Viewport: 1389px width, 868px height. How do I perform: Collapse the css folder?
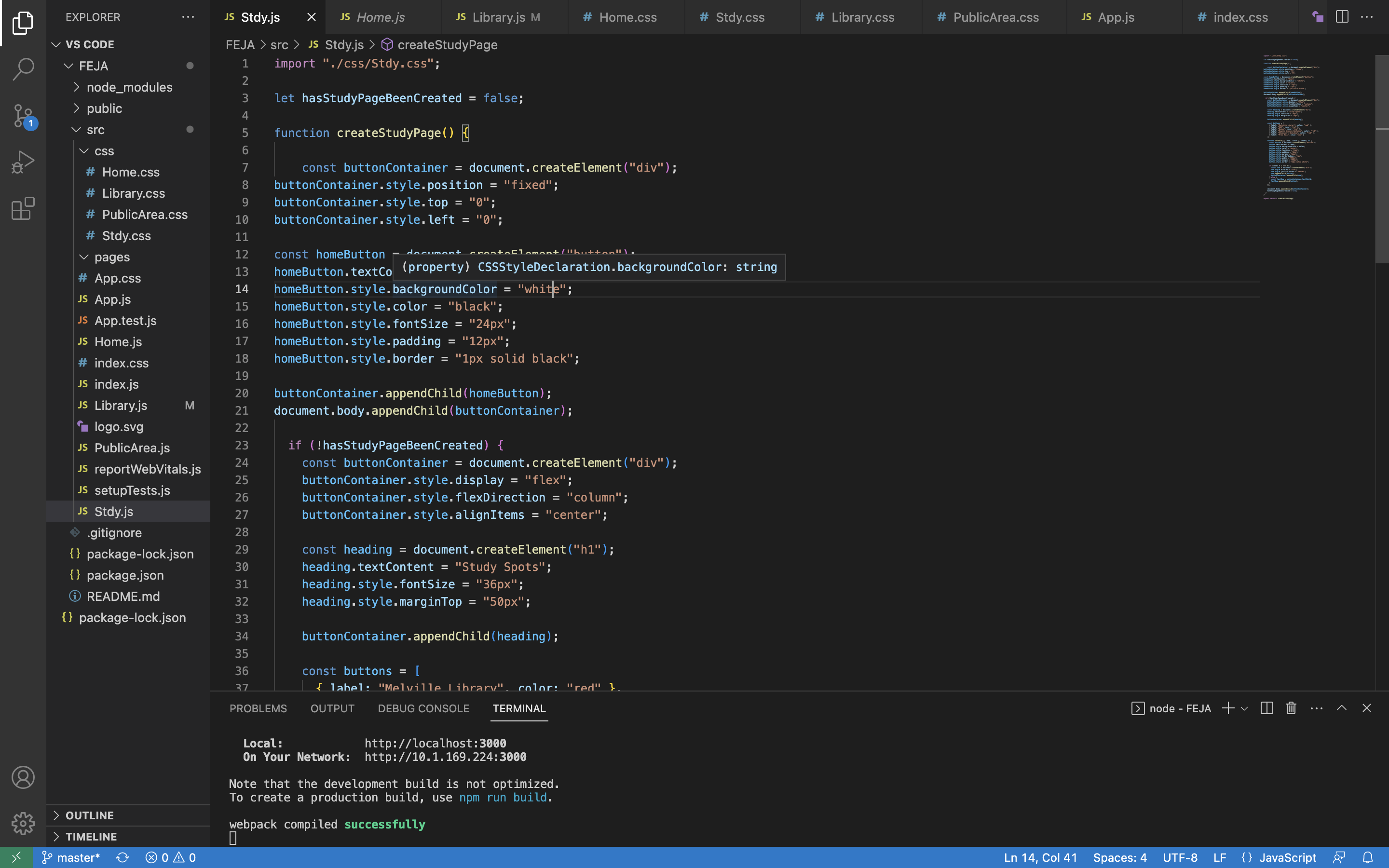click(104, 151)
